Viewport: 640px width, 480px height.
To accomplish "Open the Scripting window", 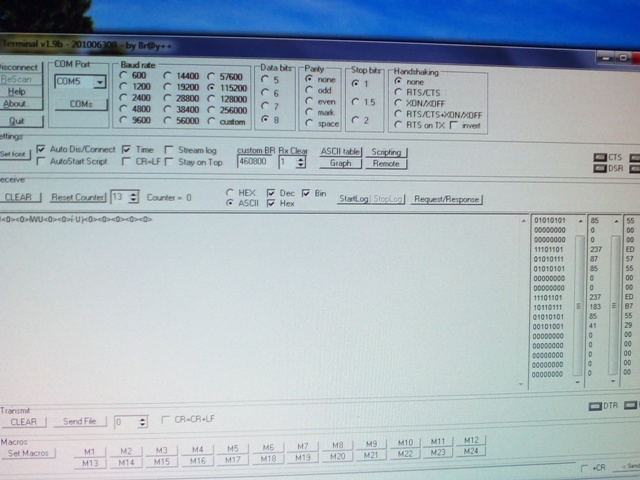I will coord(386,152).
